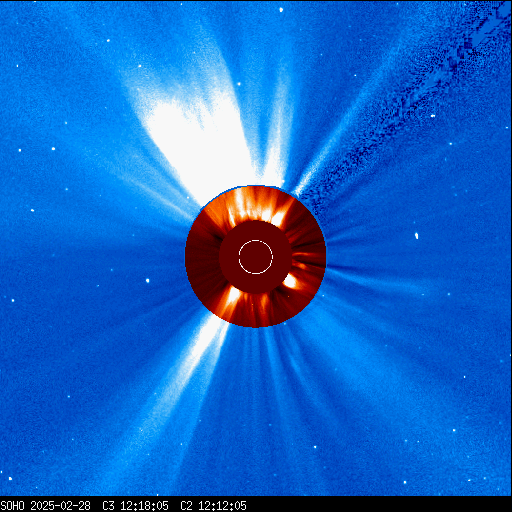Select the bright star at the top edge
The width and height of the screenshot is (512, 512).
point(281,10)
